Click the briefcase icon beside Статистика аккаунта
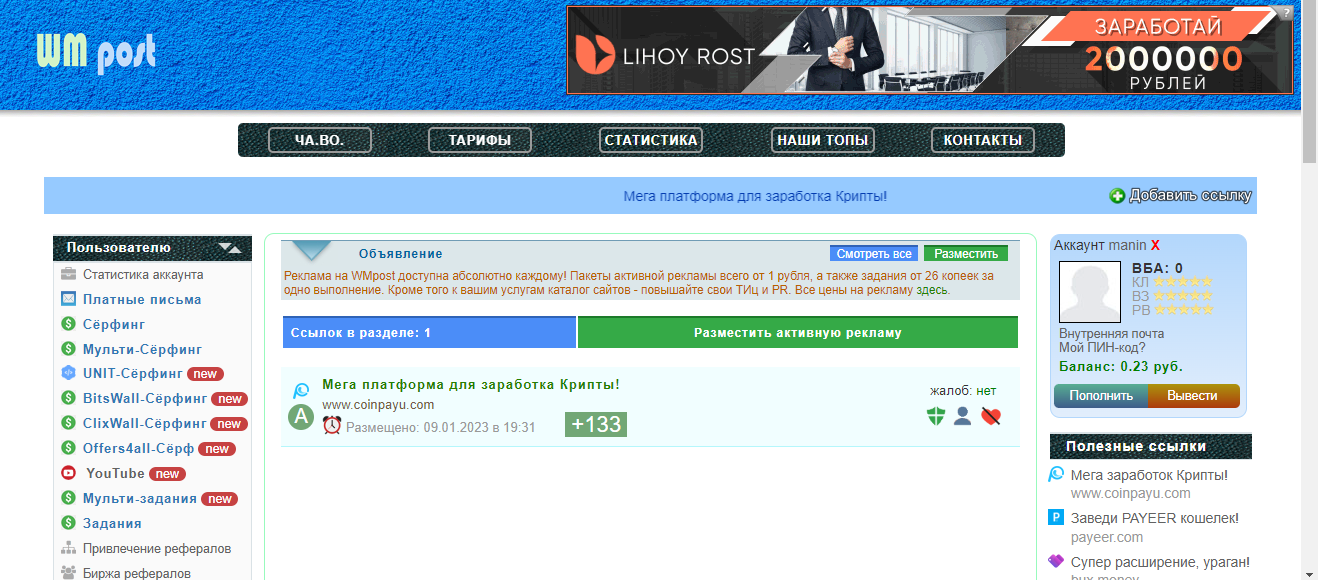Viewport: 1318px width, 580px height. pyautogui.click(x=69, y=274)
